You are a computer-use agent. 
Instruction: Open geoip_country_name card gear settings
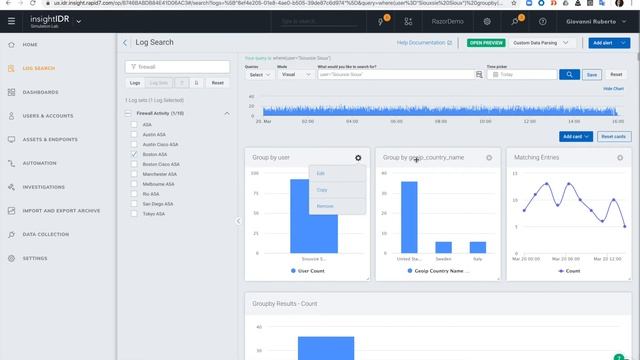pos(489,158)
